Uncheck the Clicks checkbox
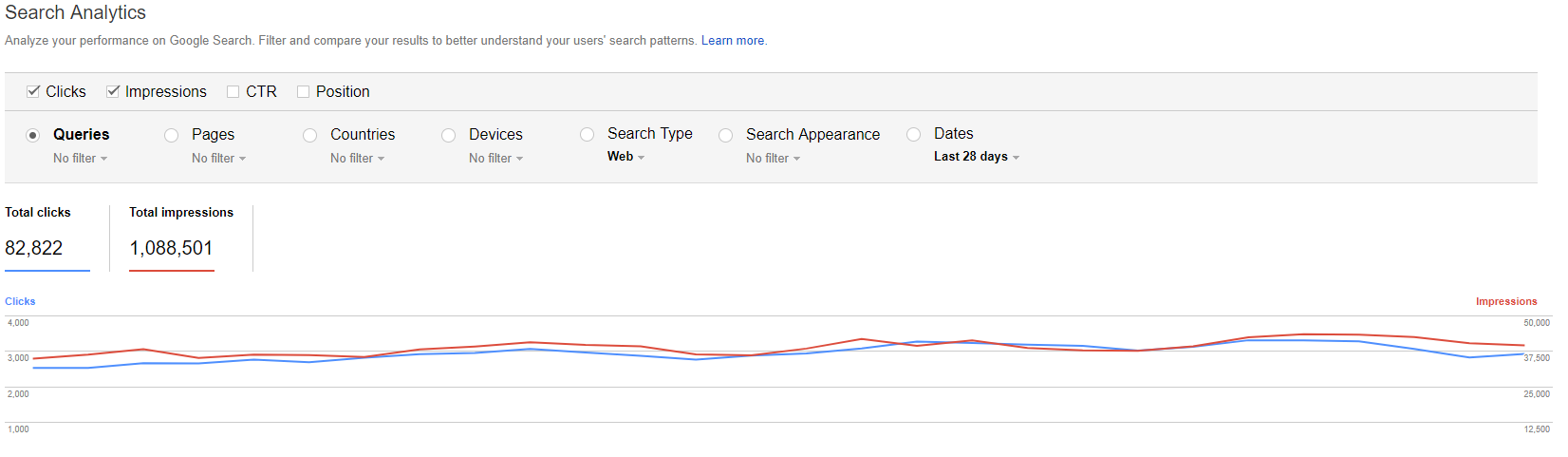The height and width of the screenshot is (457, 1568). tap(33, 91)
